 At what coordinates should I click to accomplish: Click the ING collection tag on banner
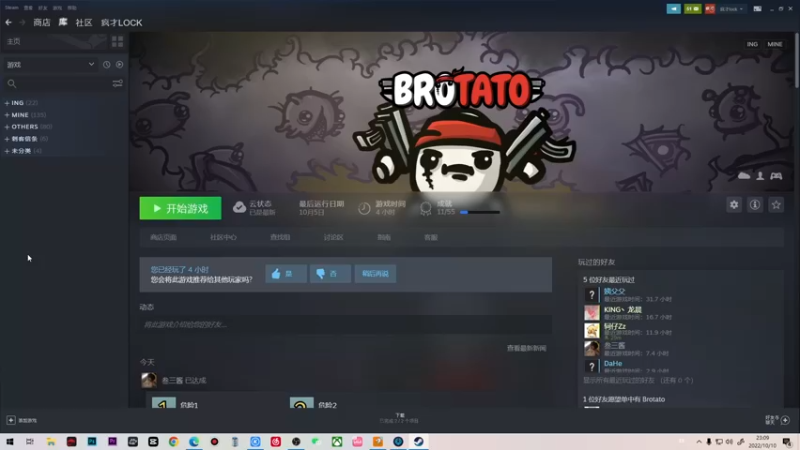(x=752, y=44)
